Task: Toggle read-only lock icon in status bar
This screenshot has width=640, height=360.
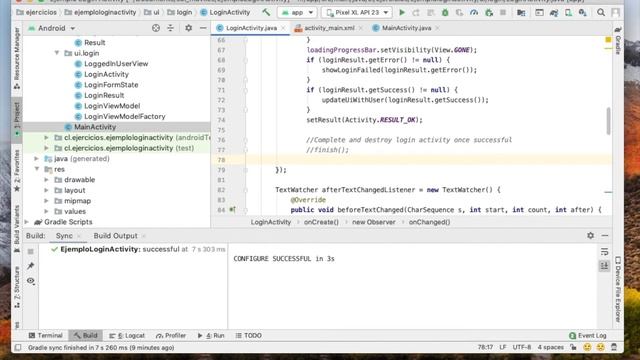Action: click(x=573, y=347)
